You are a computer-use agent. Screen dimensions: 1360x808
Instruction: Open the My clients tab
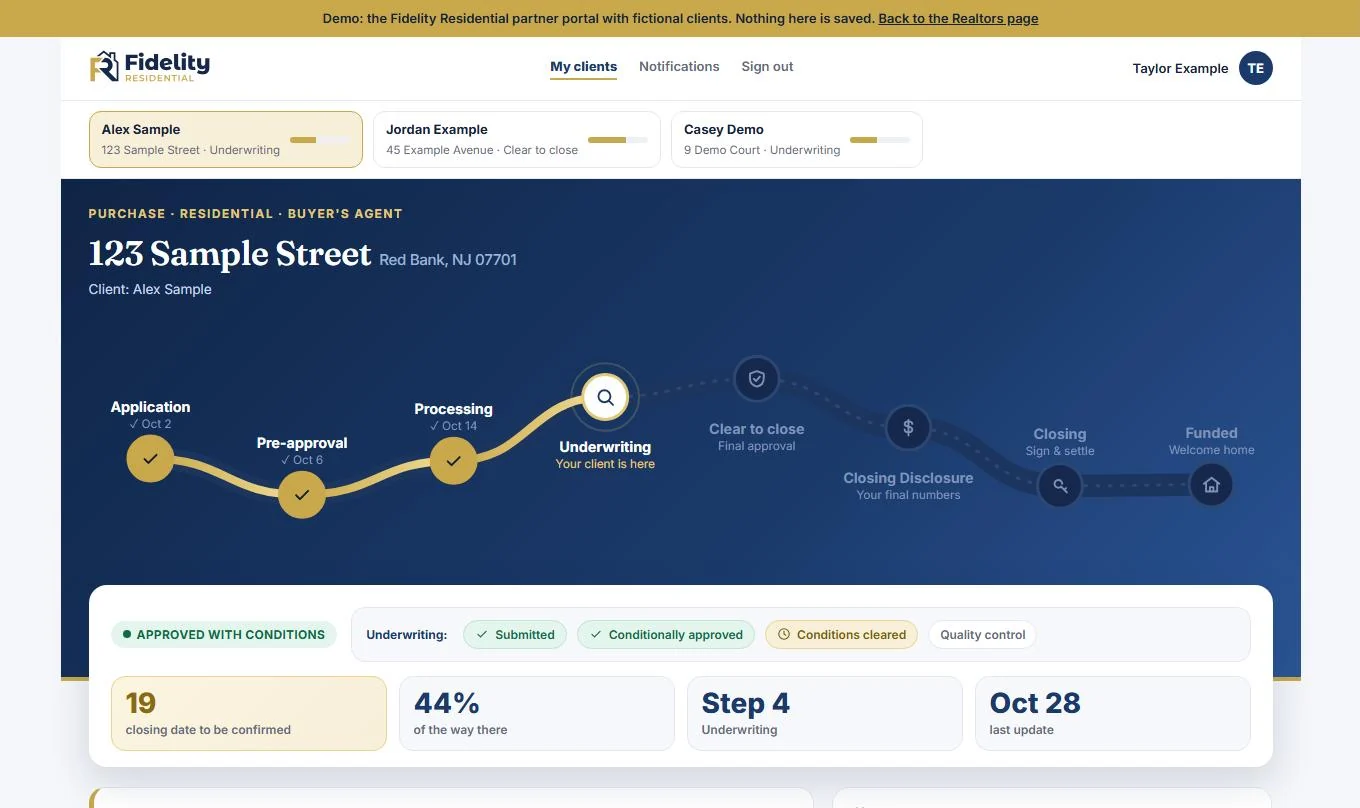pos(583,67)
